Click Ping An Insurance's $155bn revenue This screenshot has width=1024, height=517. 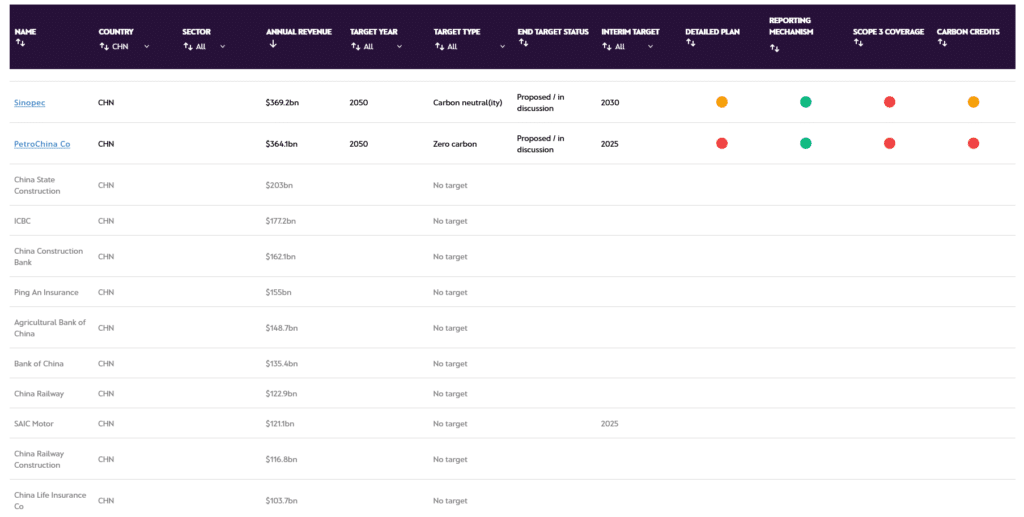coord(278,292)
